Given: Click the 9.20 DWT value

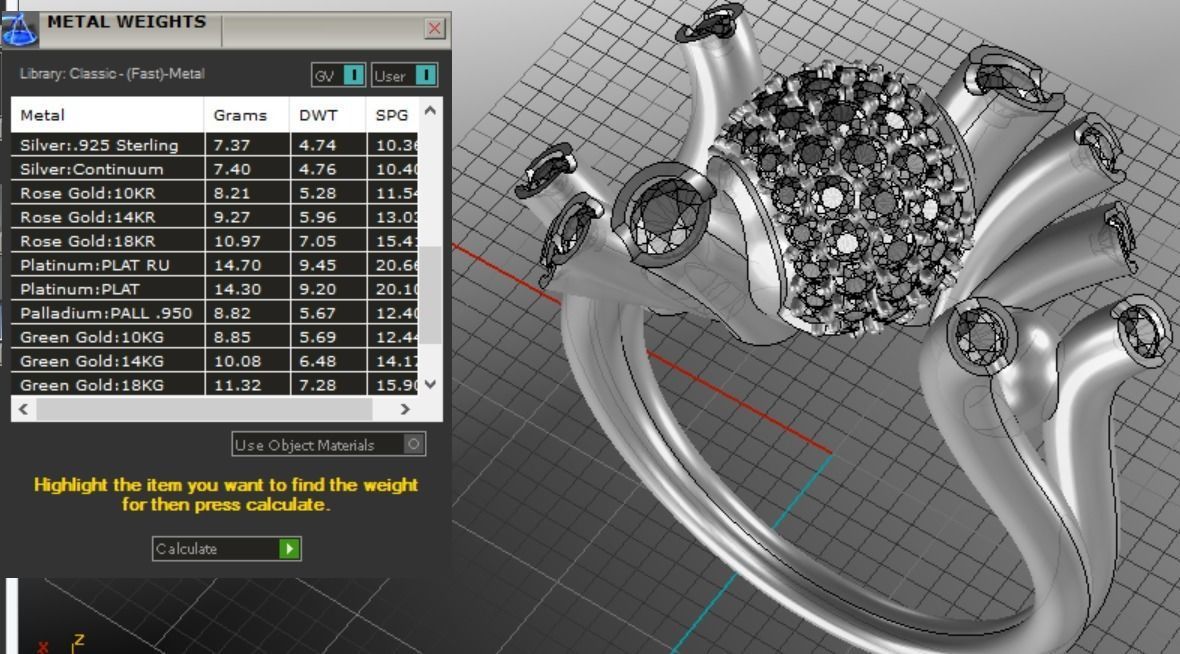Looking at the screenshot, I should tap(318, 290).
